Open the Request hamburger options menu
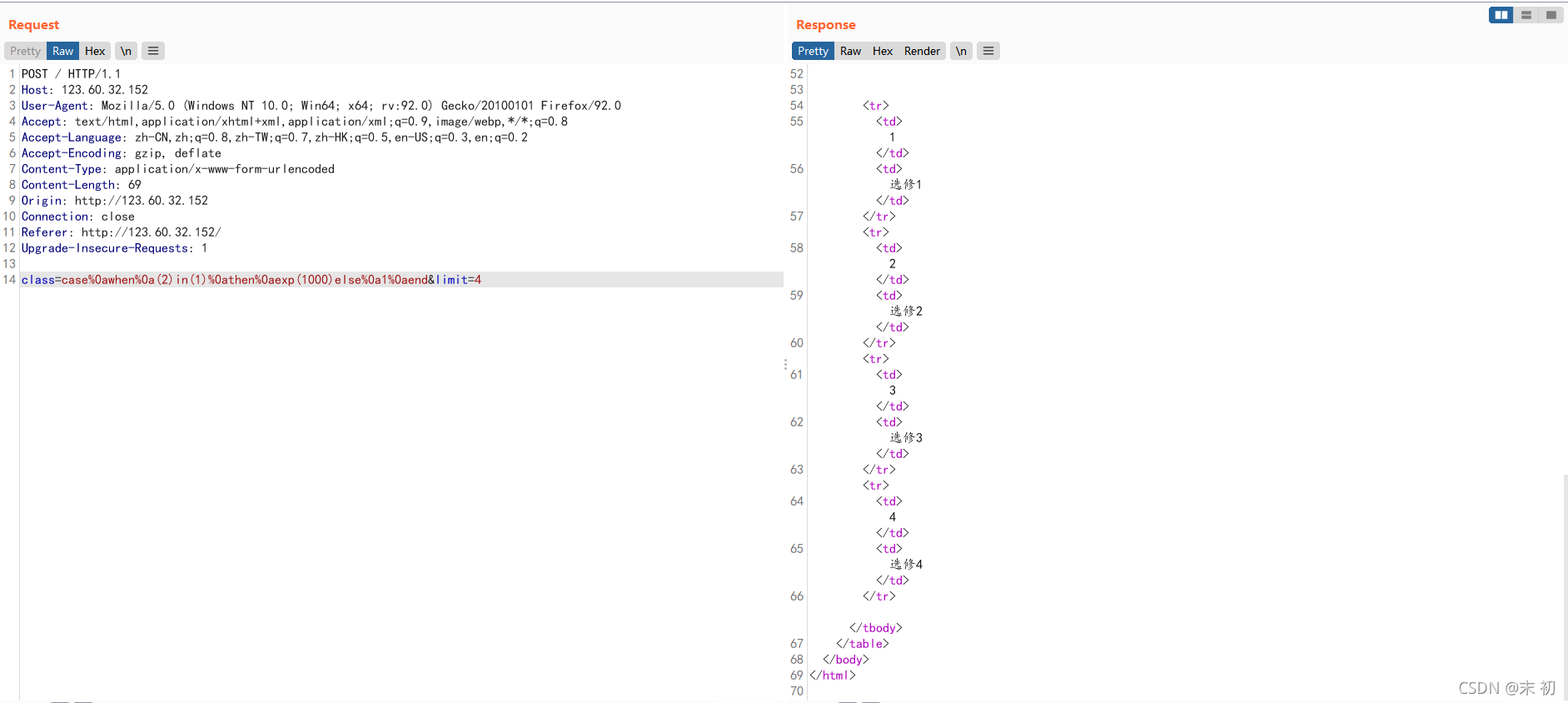1568x703 pixels. click(x=153, y=51)
